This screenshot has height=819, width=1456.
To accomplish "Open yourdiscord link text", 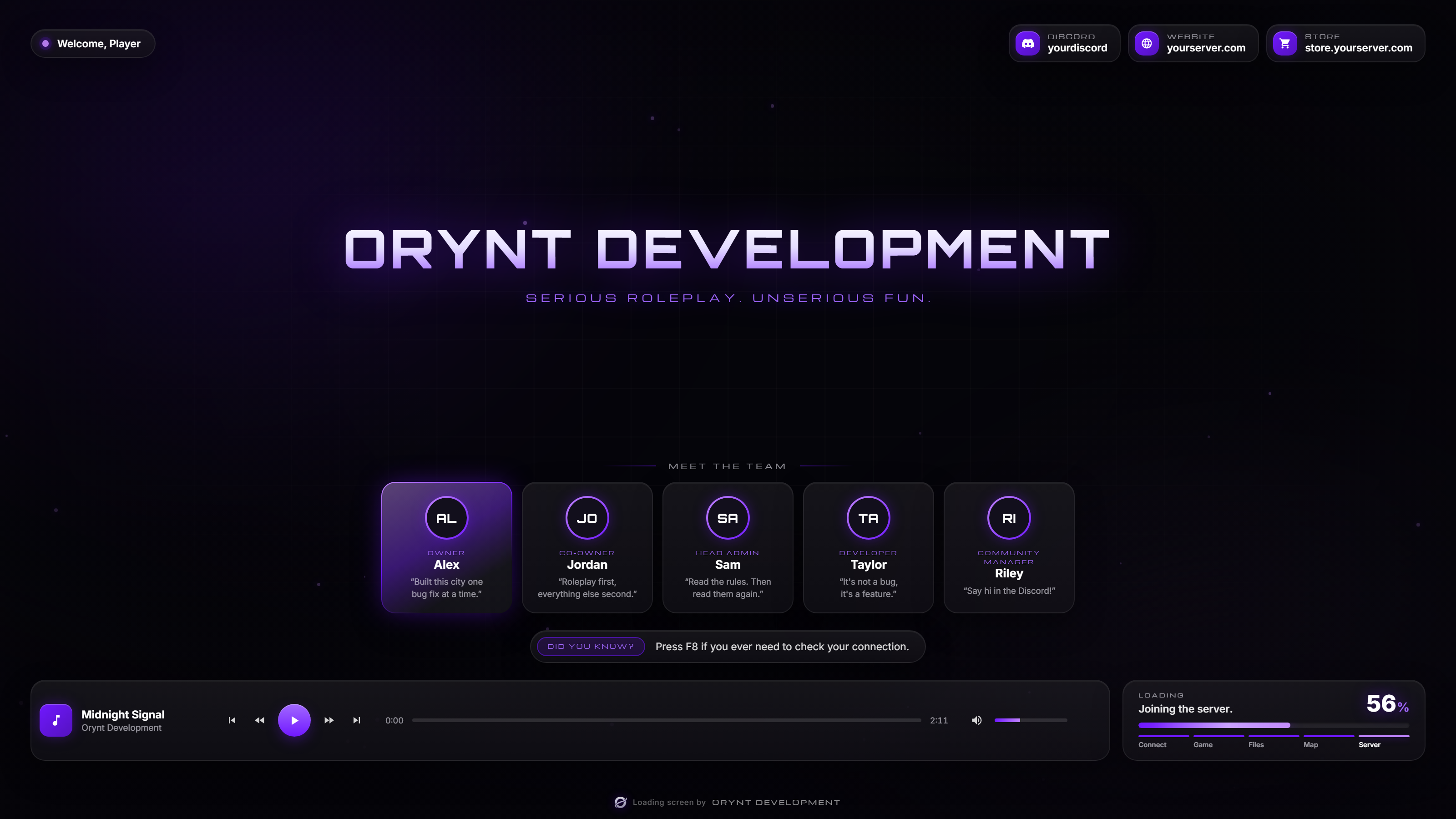I will (x=1077, y=48).
